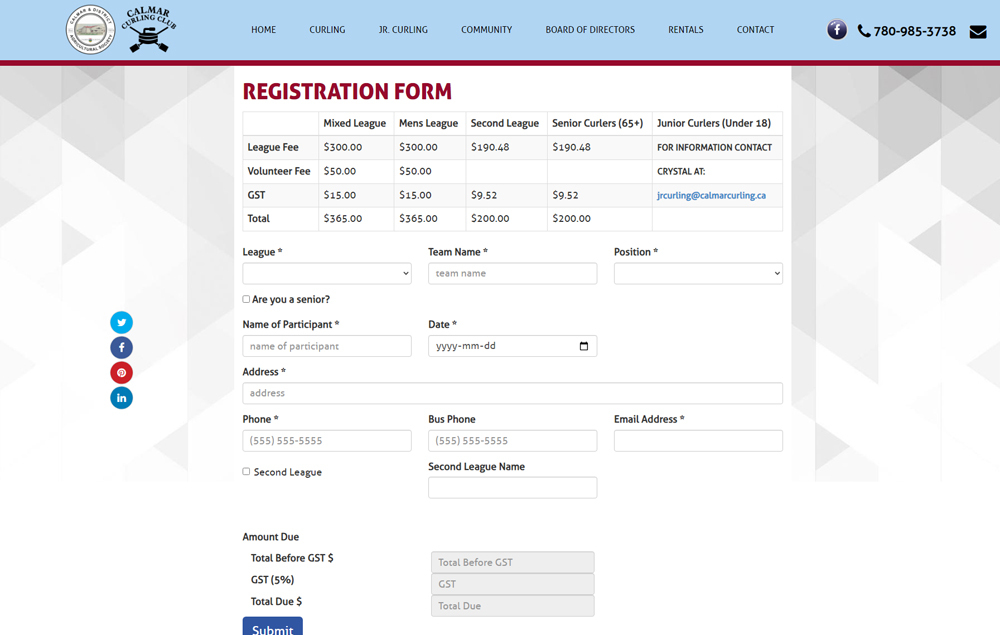
Task: Click the Facebook share icon in sidebar
Action: pyautogui.click(x=121, y=348)
